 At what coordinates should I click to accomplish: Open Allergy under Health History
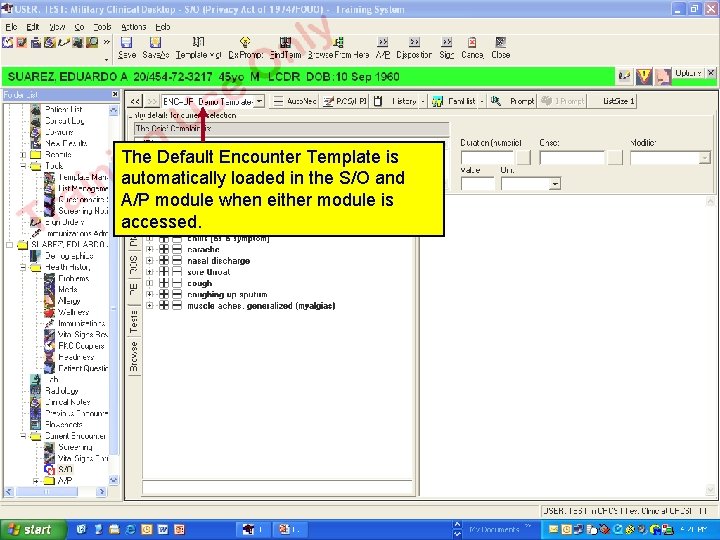[69, 301]
